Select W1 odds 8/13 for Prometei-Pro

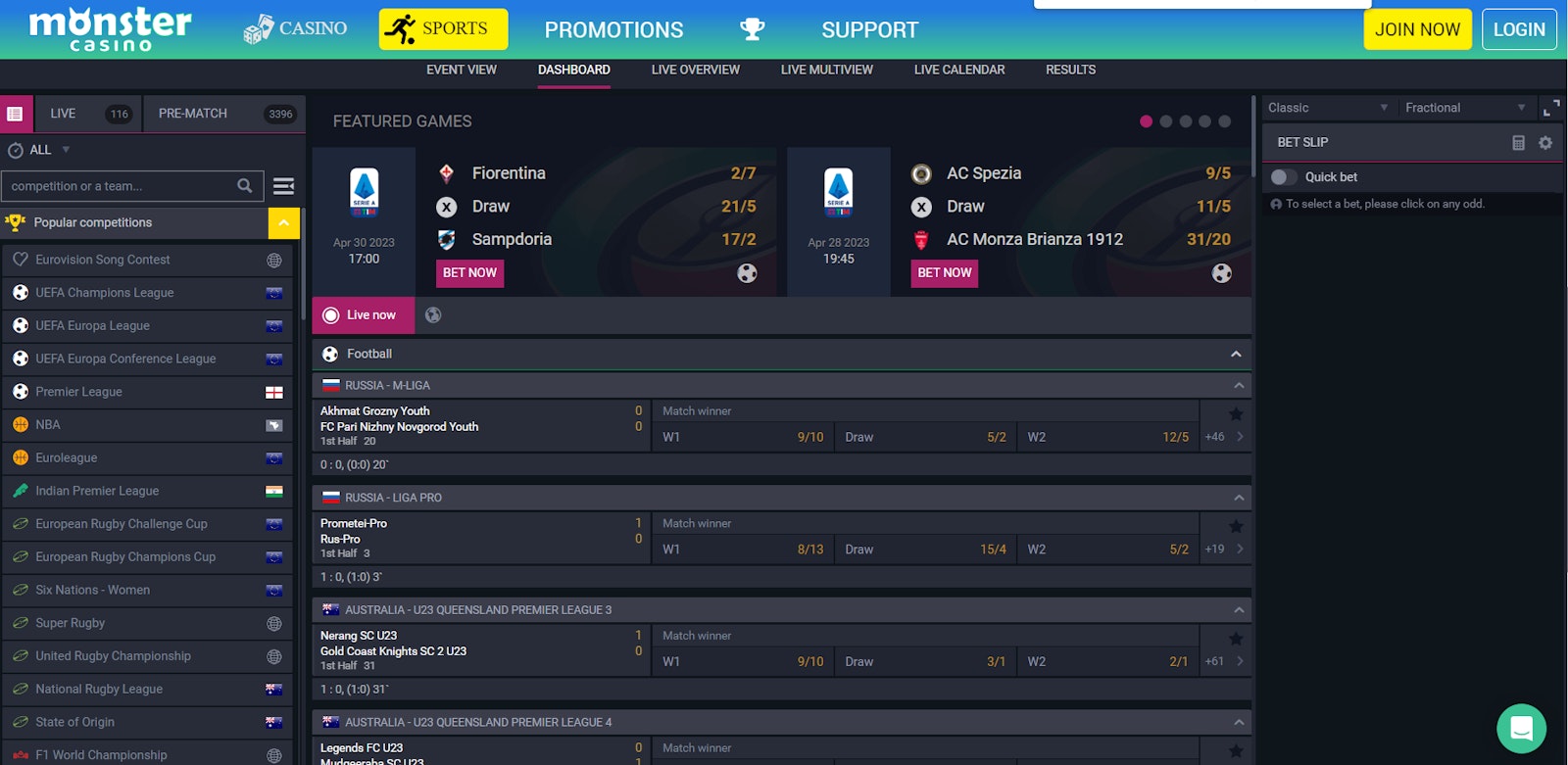(x=745, y=550)
